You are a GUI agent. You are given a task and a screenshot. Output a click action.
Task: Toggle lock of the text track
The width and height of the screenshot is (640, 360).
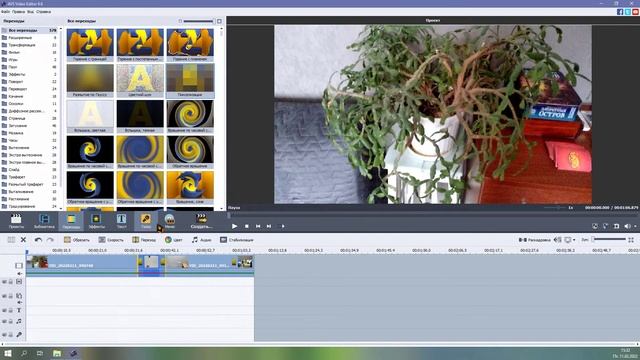pyautogui.click(x=11, y=310)
